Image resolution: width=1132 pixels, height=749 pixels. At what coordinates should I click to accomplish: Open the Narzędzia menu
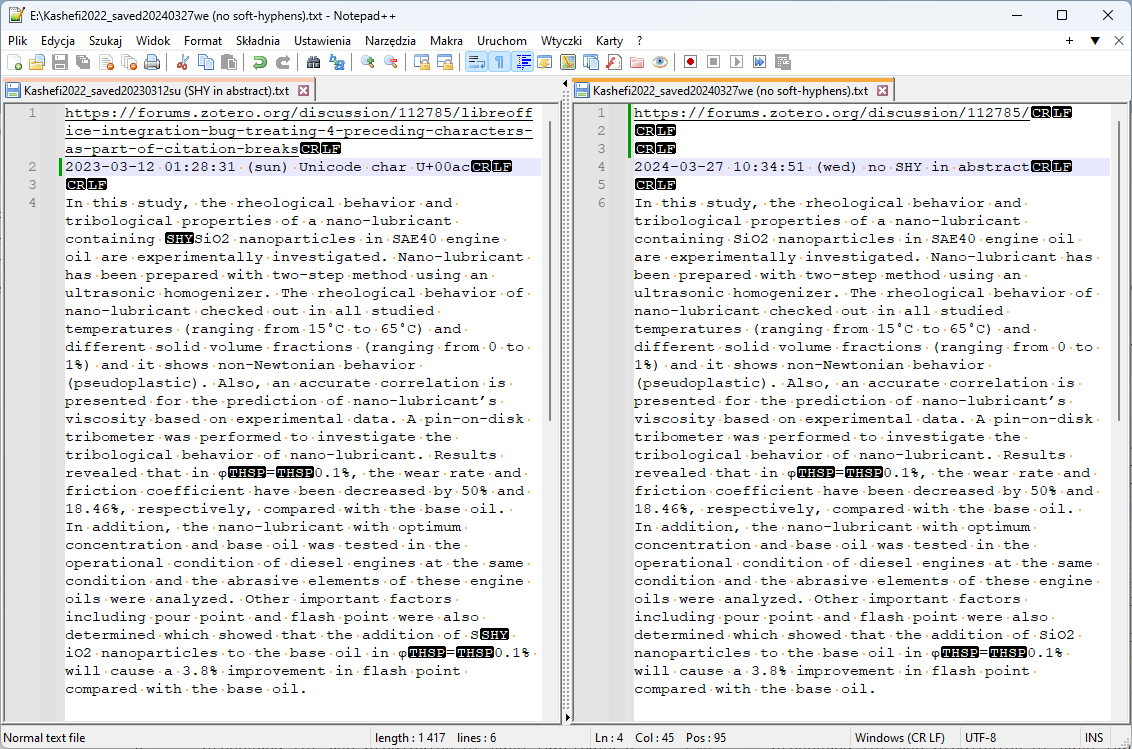point(390,41)
